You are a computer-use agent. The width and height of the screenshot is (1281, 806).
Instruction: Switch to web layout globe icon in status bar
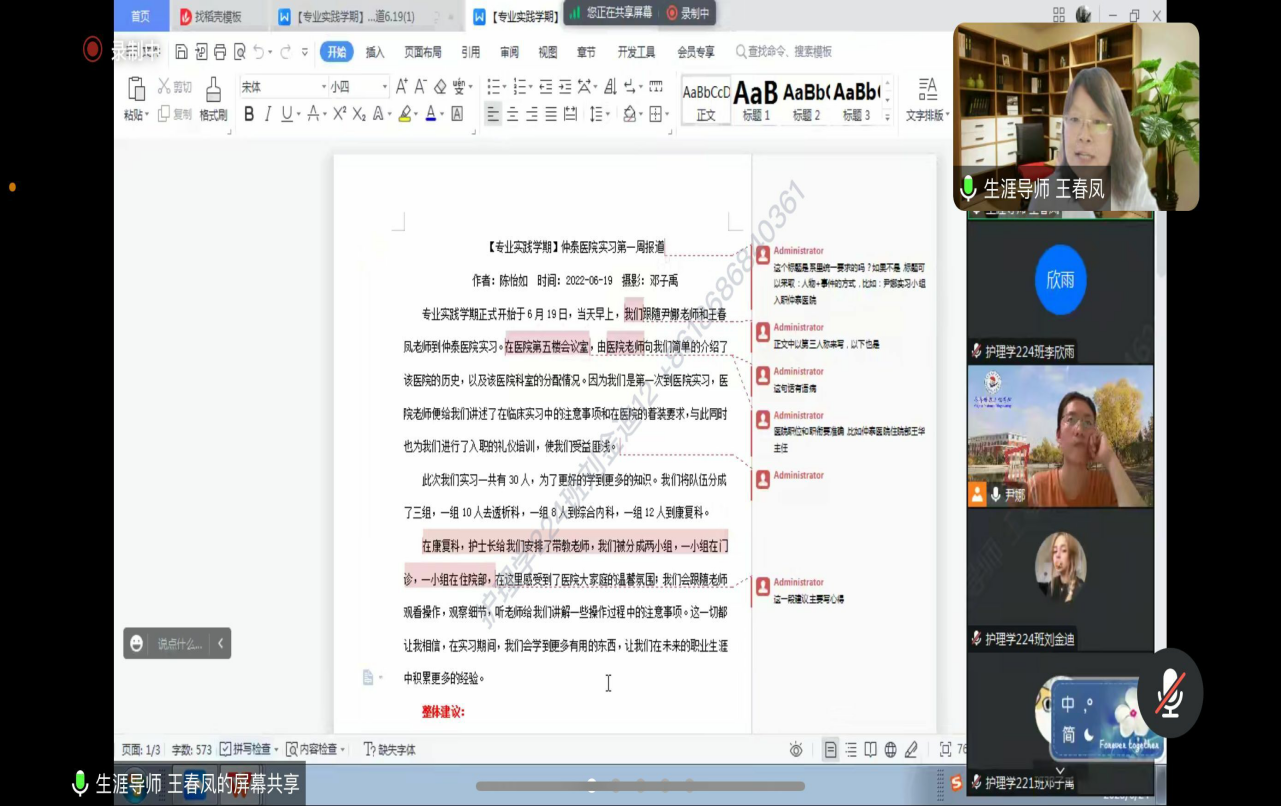pos(890,749)
